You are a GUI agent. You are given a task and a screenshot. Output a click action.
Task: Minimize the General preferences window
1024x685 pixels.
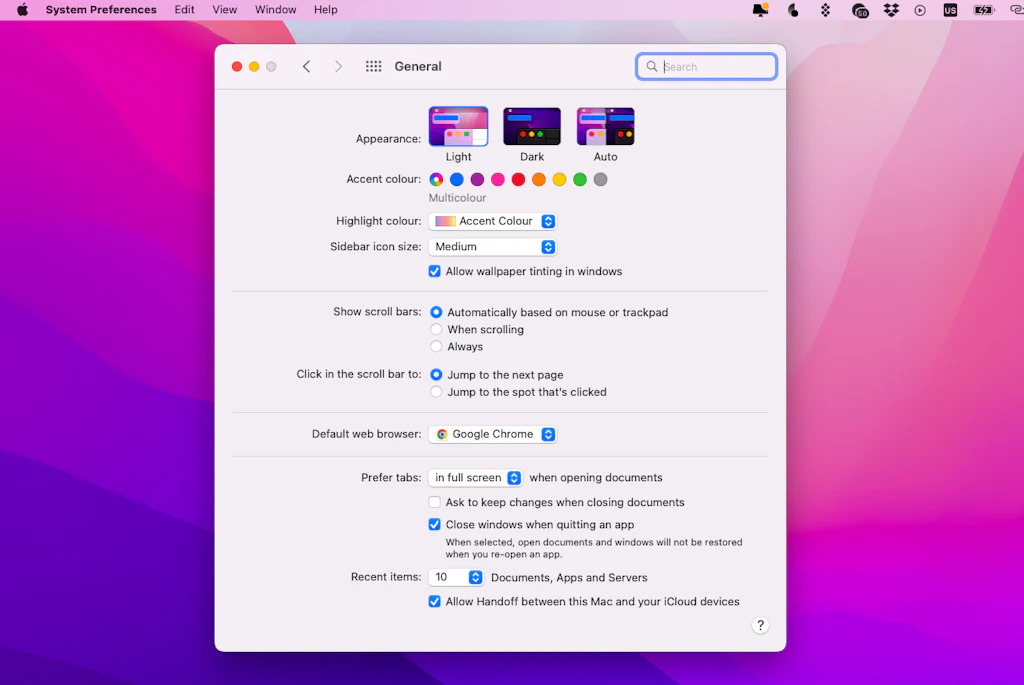click(x=254, y=67)
